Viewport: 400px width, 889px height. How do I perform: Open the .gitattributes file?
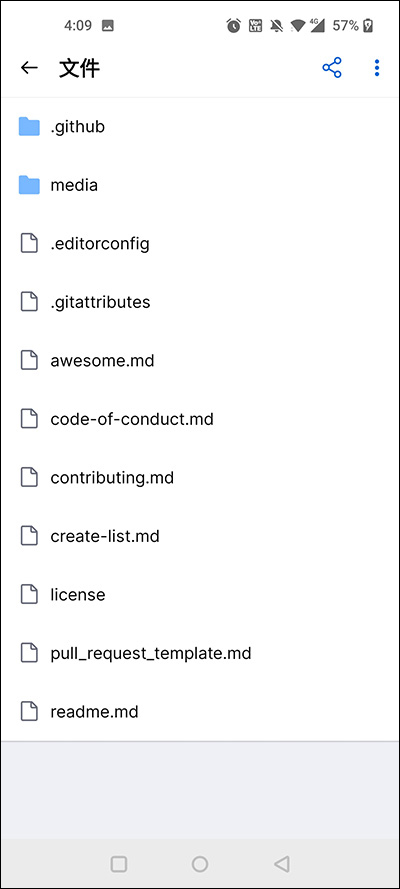click(x=200, y=302)
